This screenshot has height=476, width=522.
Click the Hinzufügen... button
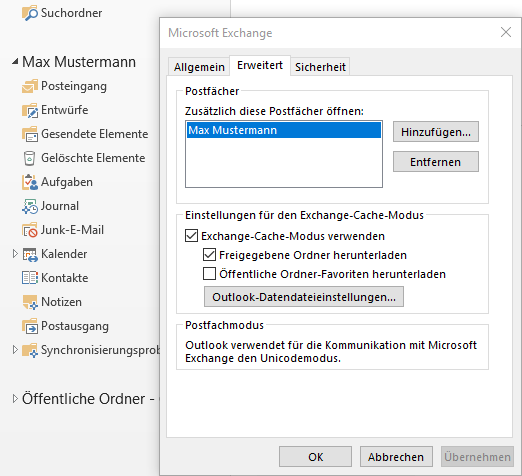pos(436,132)
